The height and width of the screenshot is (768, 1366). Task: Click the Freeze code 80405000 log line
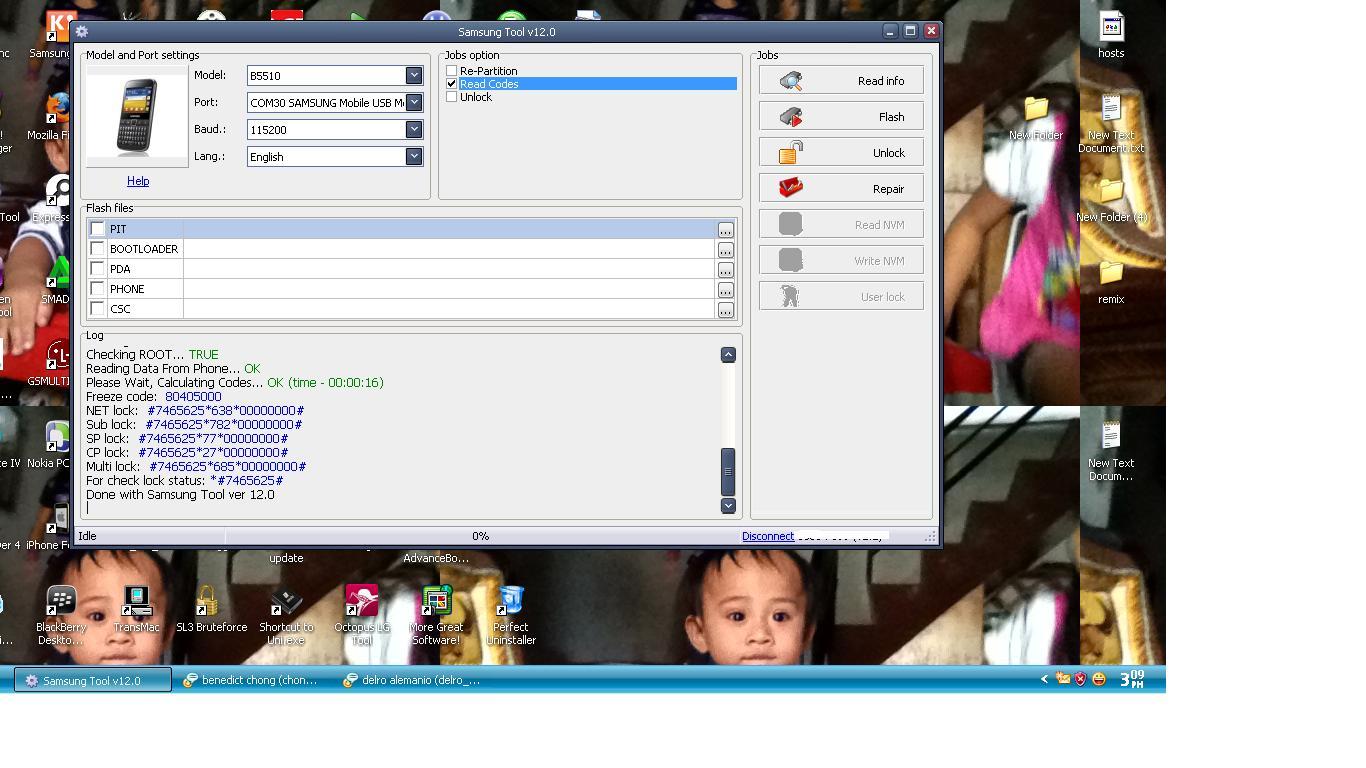point(154,397)
